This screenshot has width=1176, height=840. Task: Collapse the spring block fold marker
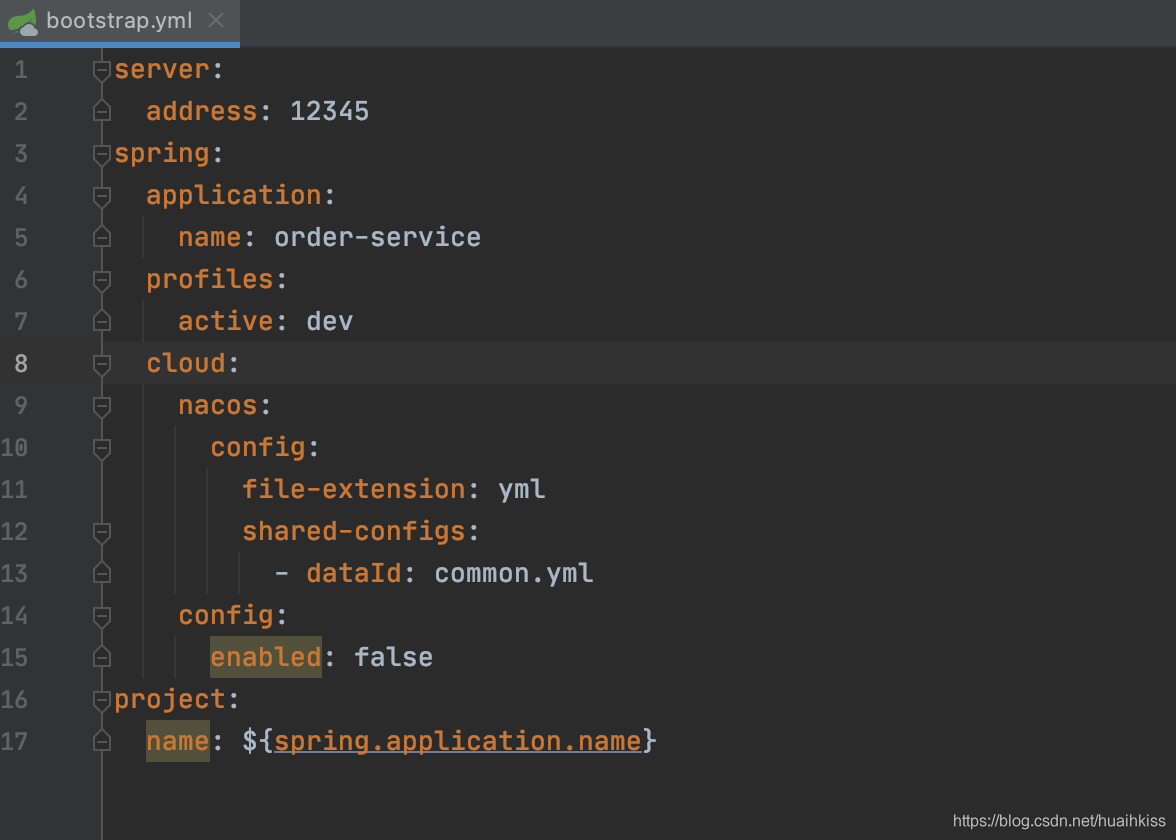pos(102,154)
